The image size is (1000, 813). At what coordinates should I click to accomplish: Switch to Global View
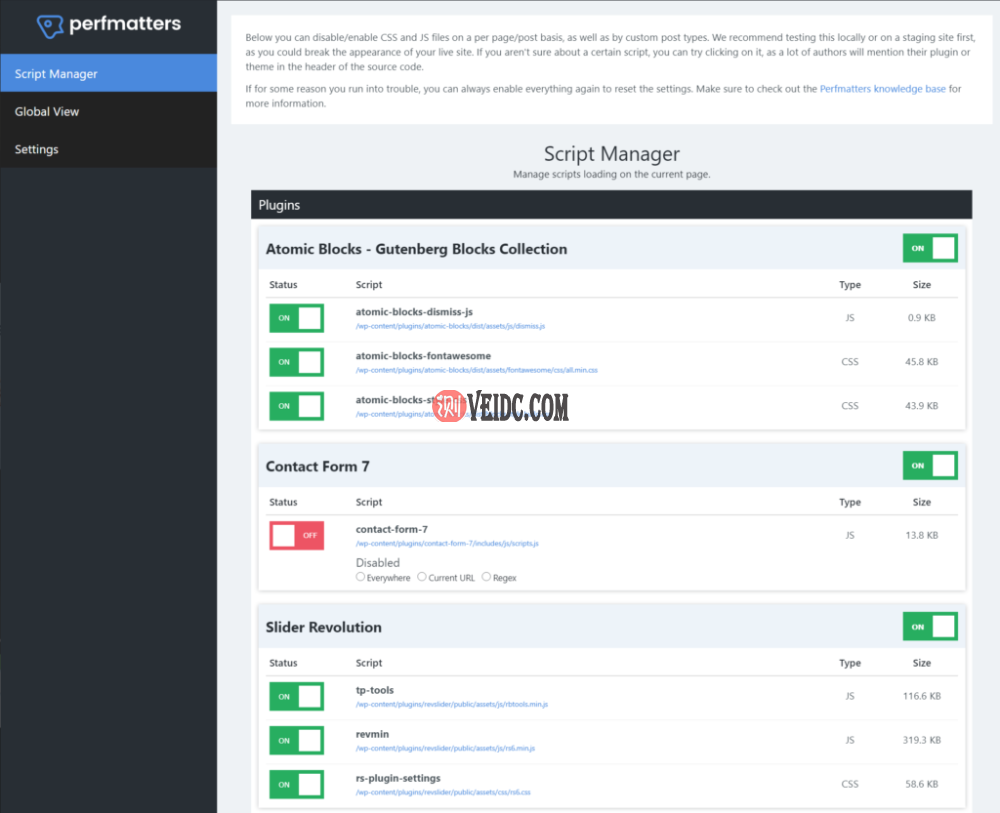coord(47,112)
